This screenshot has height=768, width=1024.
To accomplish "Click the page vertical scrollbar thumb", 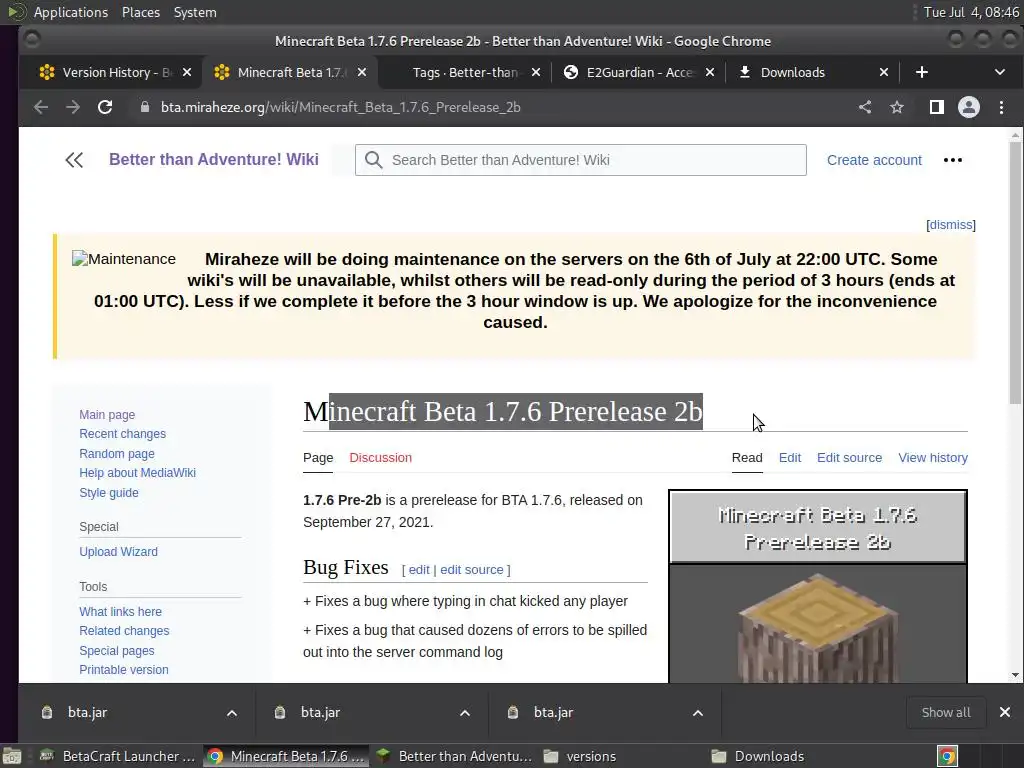I will [1014, 271].
